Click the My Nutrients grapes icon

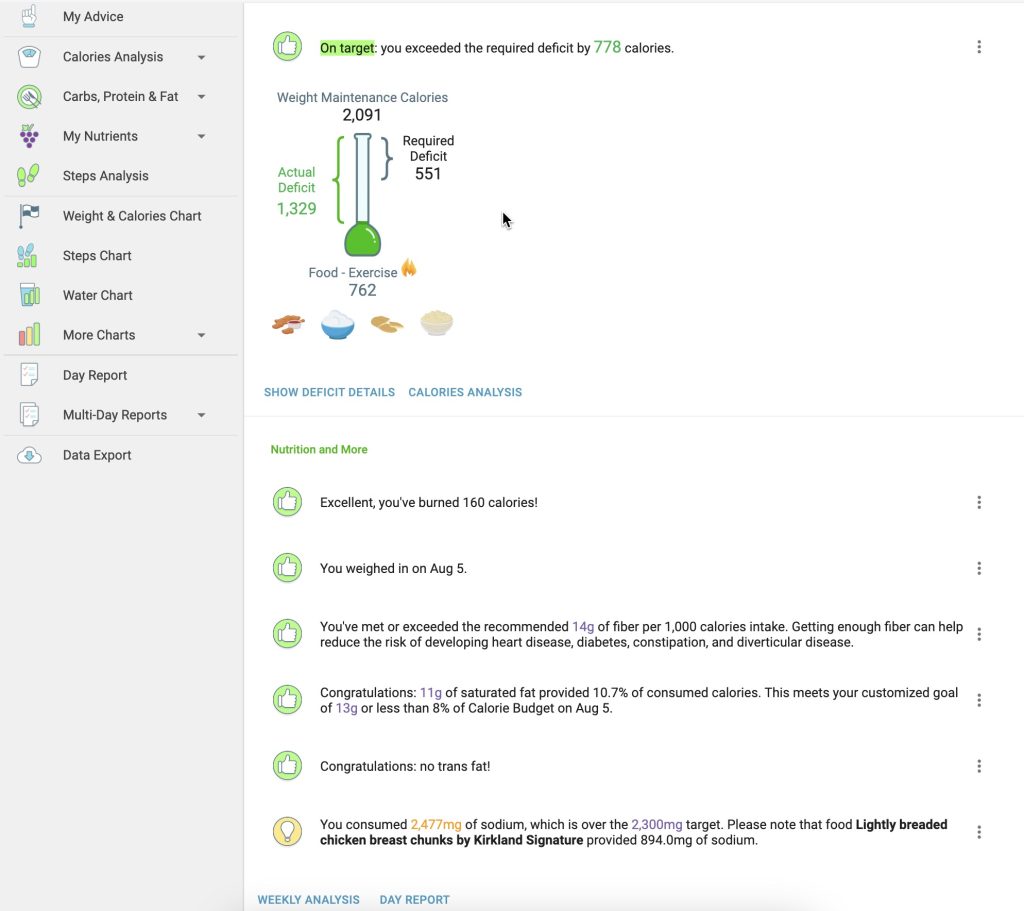click(29, 136)
